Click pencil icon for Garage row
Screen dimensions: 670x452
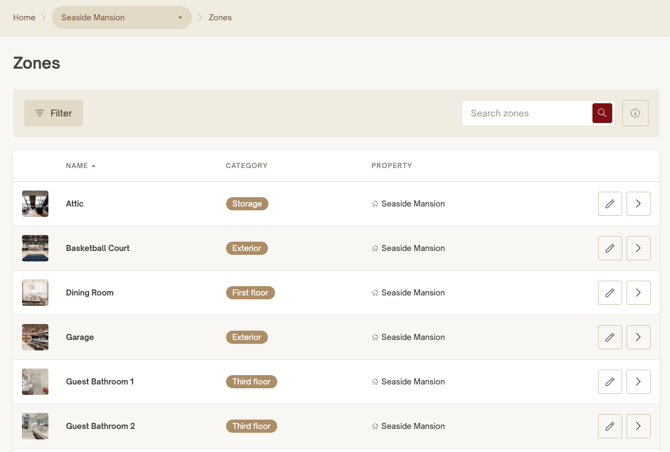pyautogui.click(x=610, y=337)
